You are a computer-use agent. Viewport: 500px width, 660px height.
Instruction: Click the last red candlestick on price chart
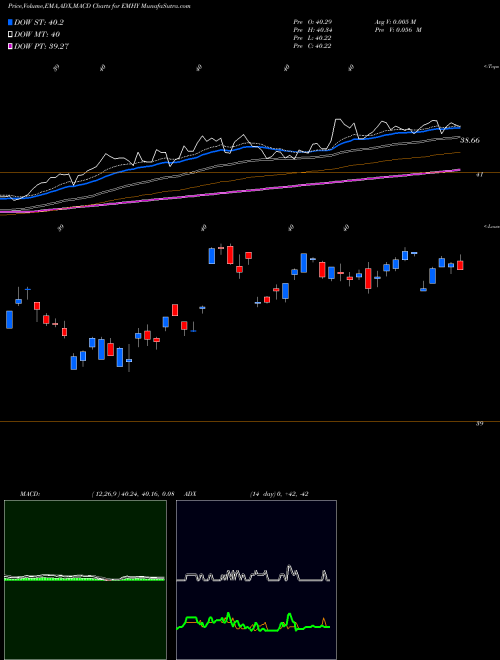coord(460,265)
